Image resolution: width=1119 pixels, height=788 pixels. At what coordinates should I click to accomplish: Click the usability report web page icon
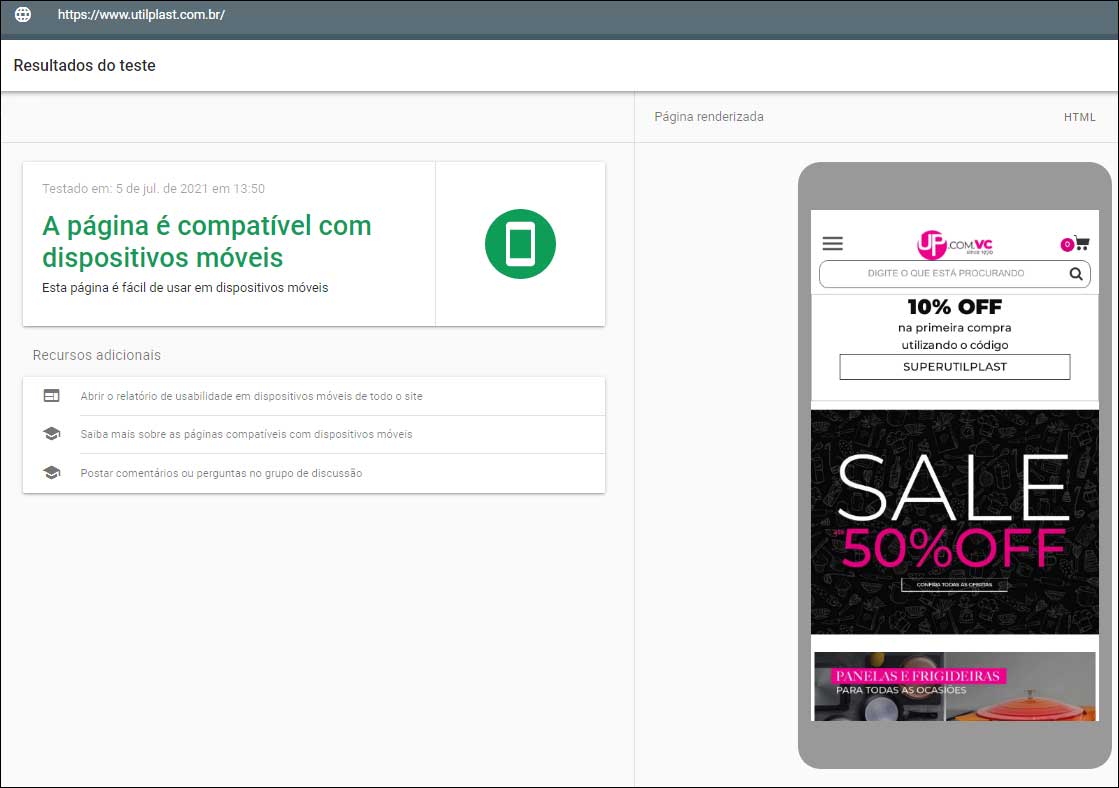(x=52, y=396)
